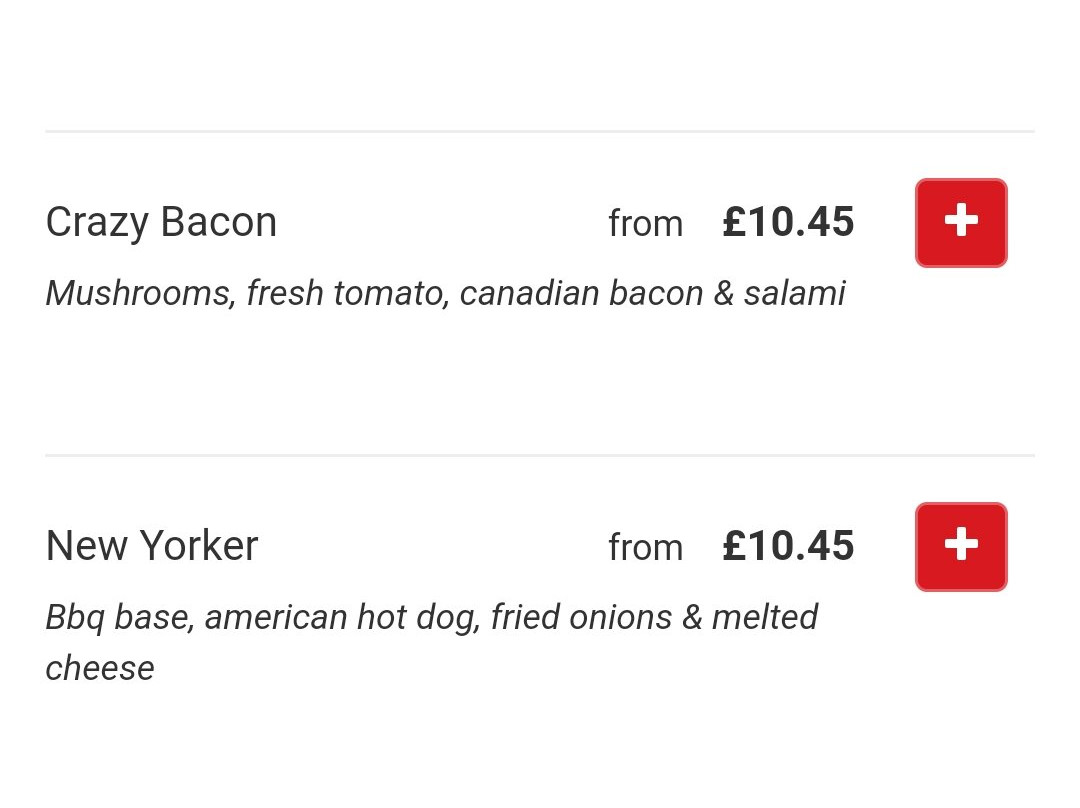Click 'from' label beside New Yorker price
The width and height of the screenshot is (1080, 808).
pos(645,547)
